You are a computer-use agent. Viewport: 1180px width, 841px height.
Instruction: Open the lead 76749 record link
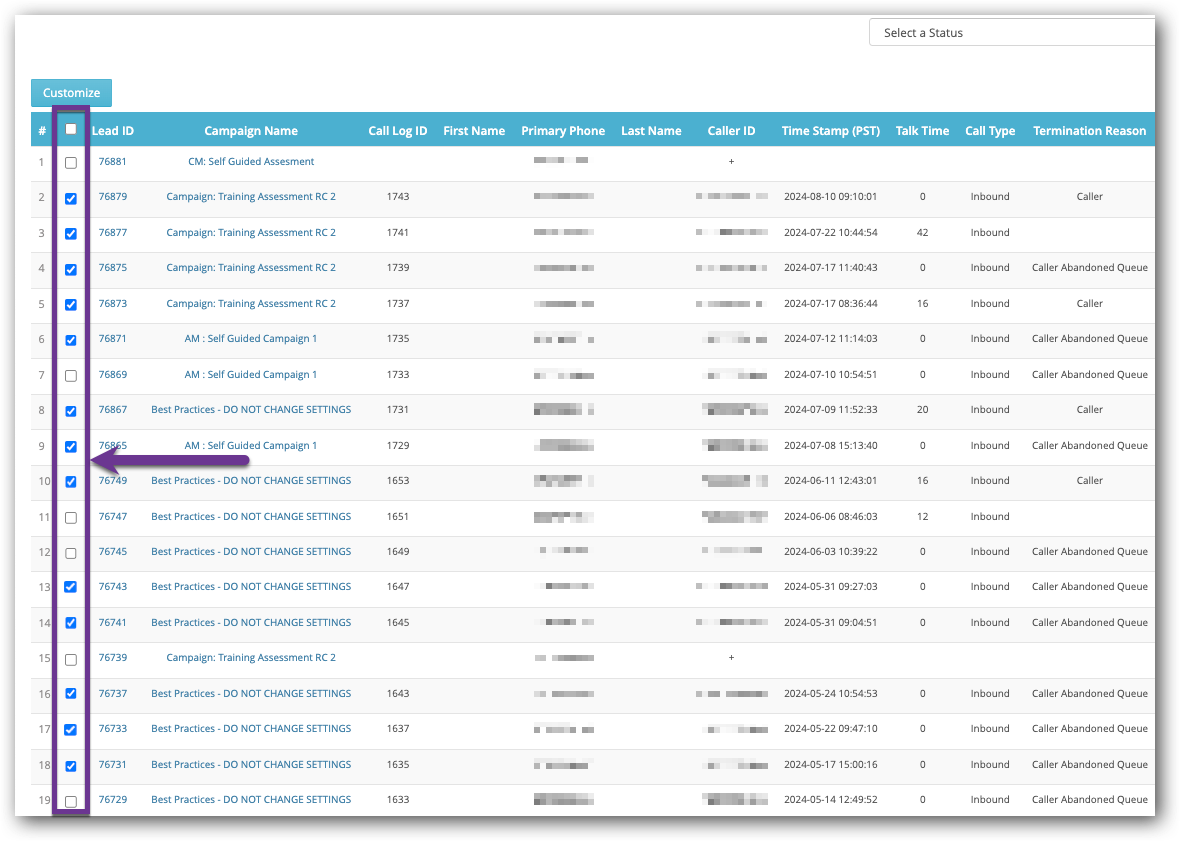[113, 480]
